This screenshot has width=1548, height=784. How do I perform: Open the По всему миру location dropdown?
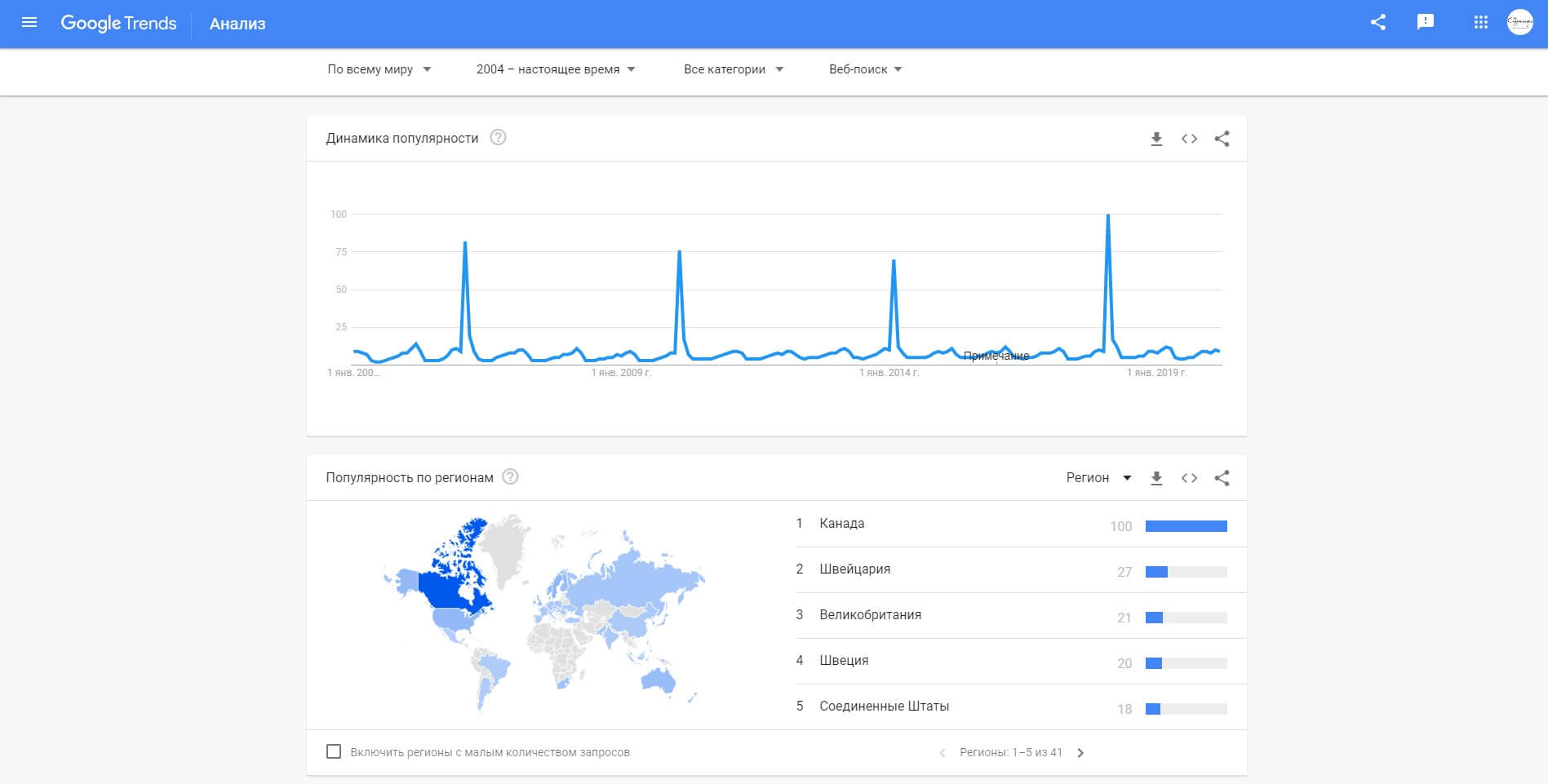point(379,69)
